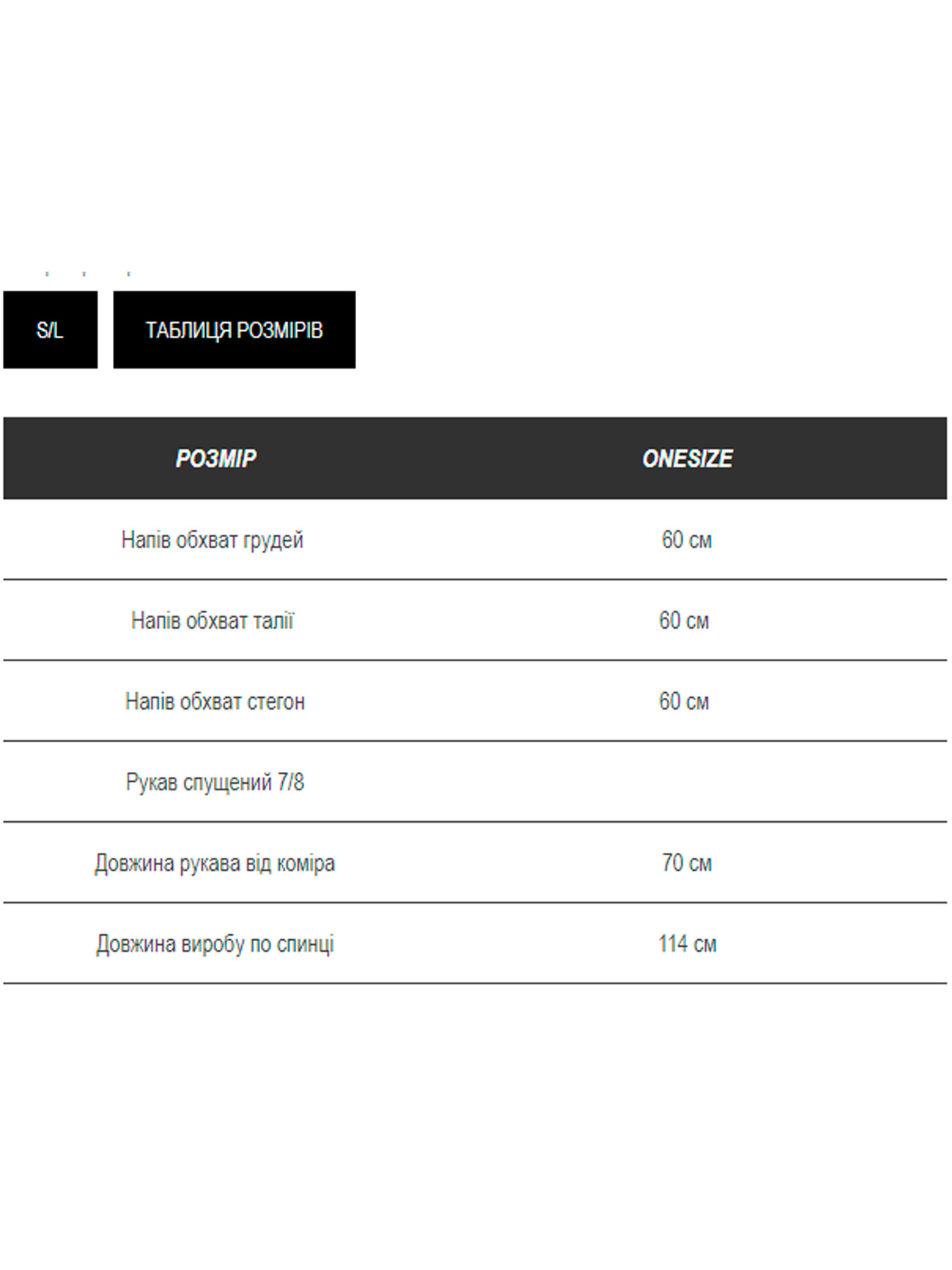This screenshot has width=952, height=1270.
Task: Select the Напів обхват грудей row label
Action: [212, 540]
